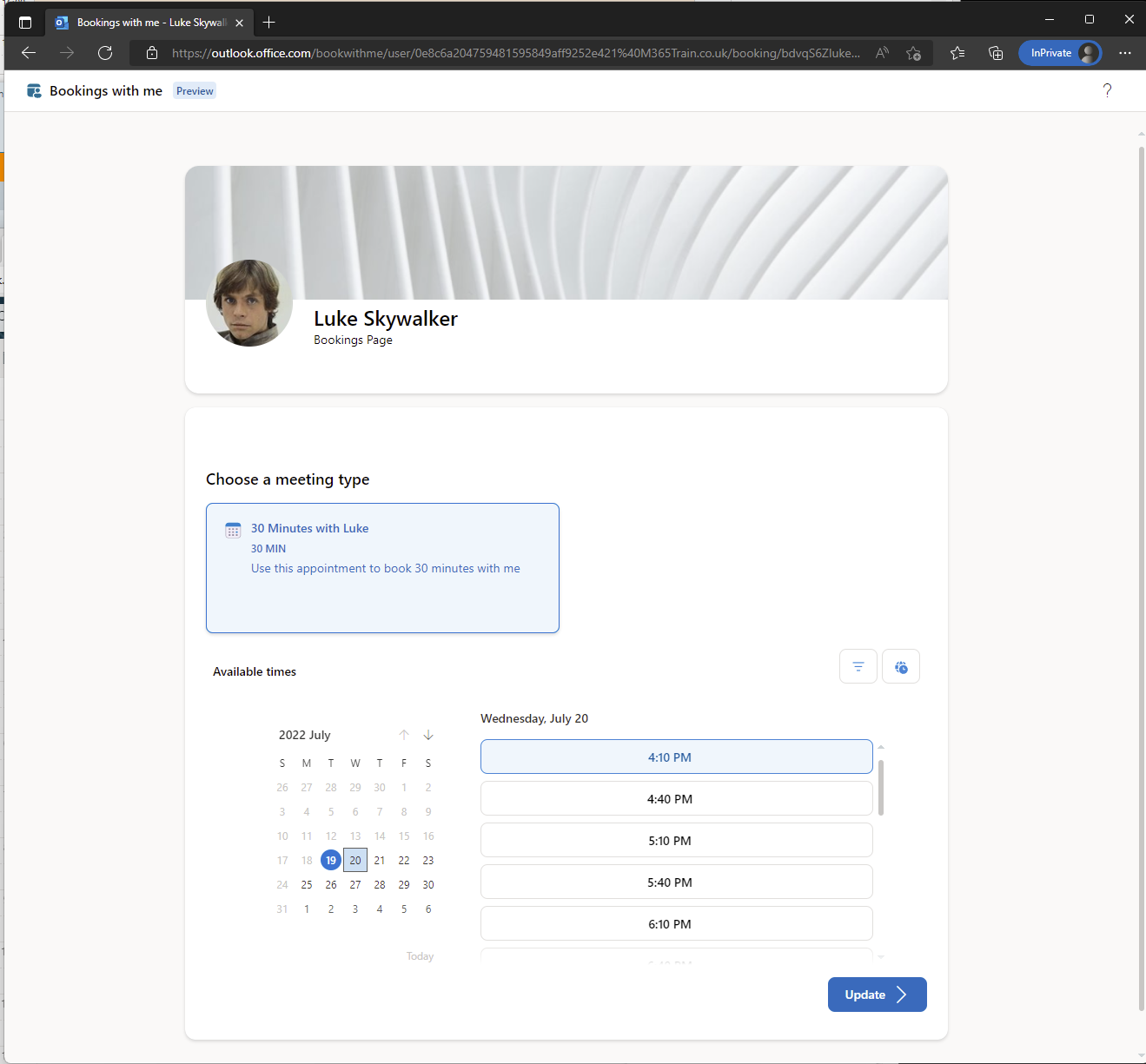This screenshot has width=1146, height=1064.
Task: Open browser collections icon
Action: coord(996,53)
